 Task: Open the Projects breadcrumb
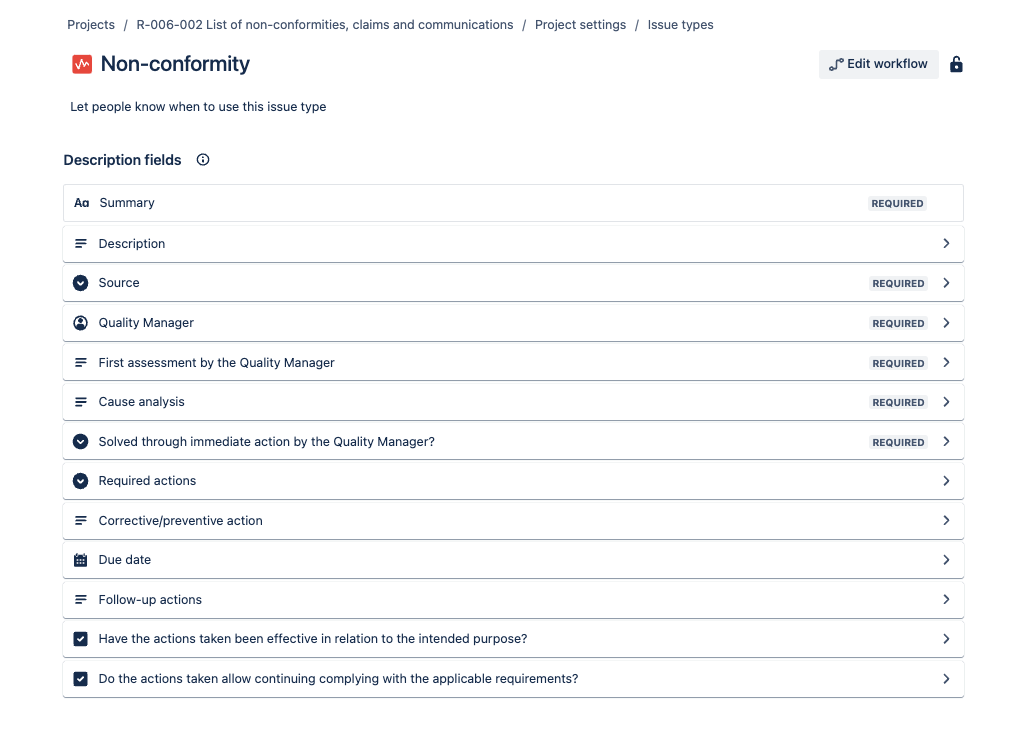tap(91, 25)
